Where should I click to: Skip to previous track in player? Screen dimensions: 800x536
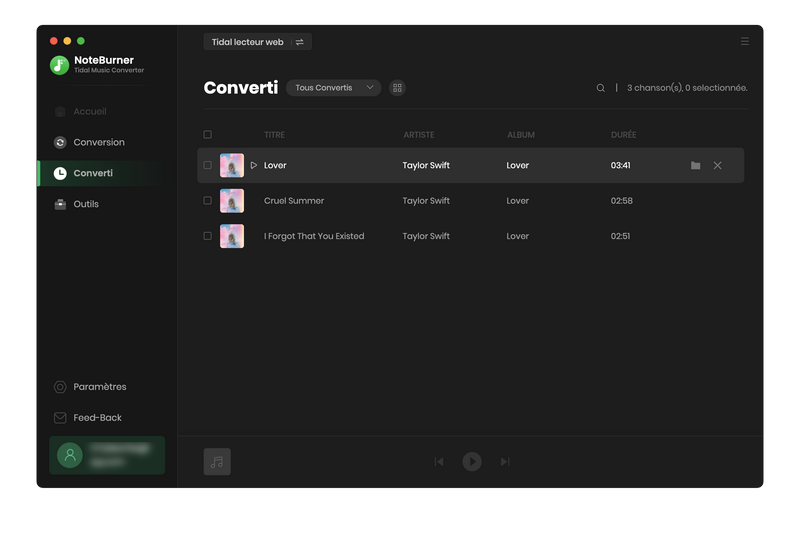(x=439, y=462)
